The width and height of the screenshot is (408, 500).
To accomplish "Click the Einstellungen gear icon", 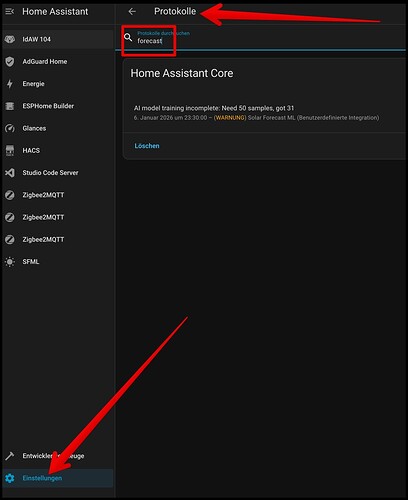I will (x=10, y=478).
